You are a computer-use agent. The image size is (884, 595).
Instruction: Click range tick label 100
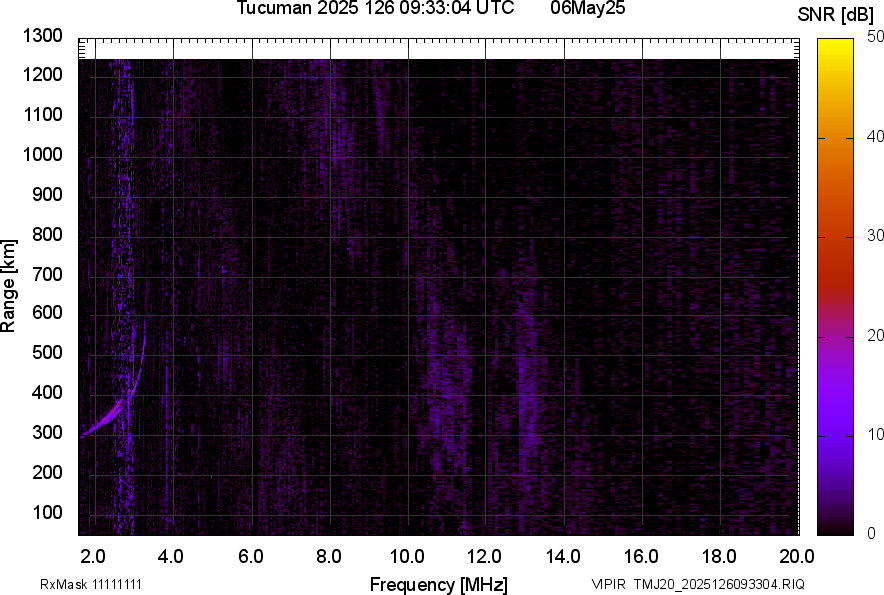47,513
